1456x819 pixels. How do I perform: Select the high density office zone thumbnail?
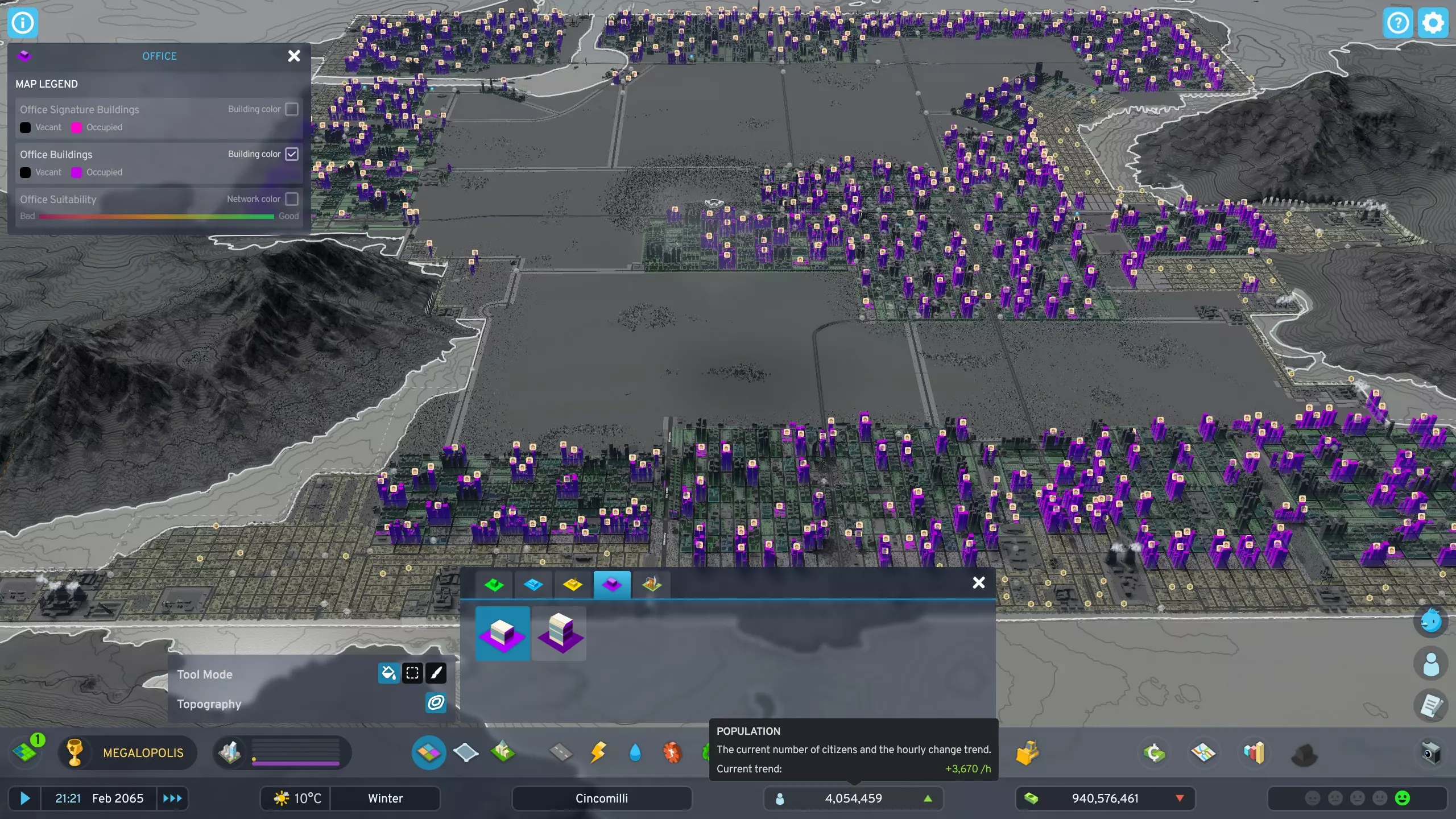[x=560, y=633]
